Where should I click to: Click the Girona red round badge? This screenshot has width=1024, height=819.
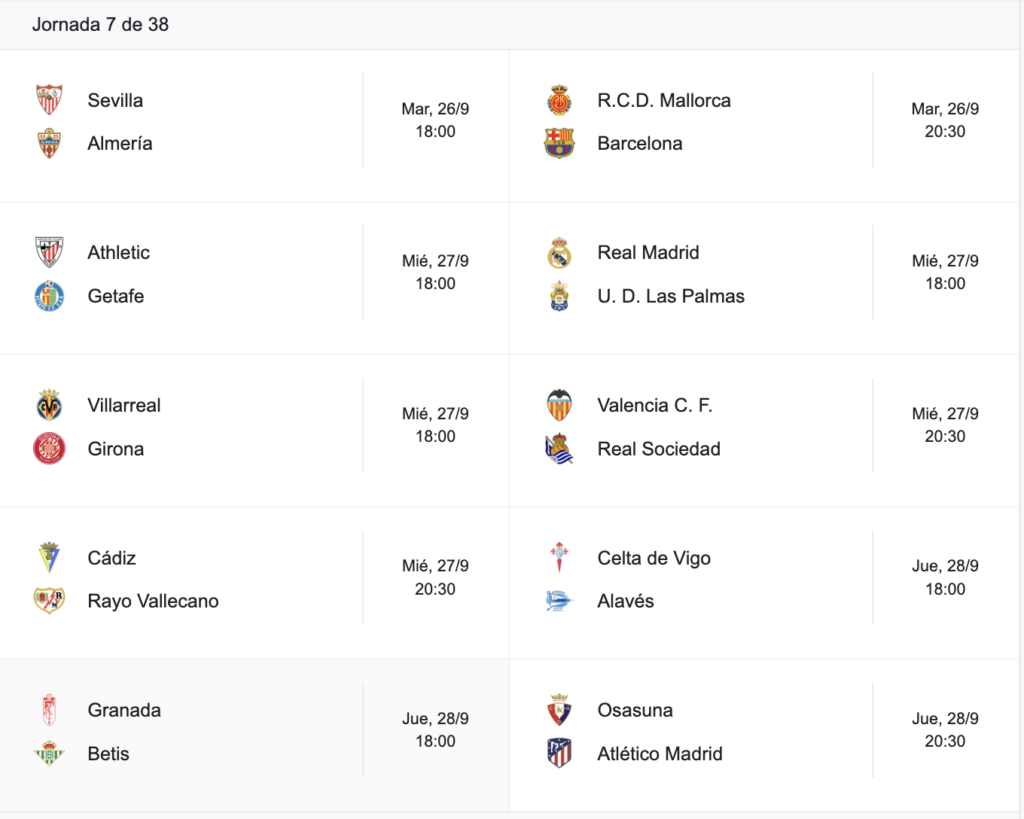(49, 449)
